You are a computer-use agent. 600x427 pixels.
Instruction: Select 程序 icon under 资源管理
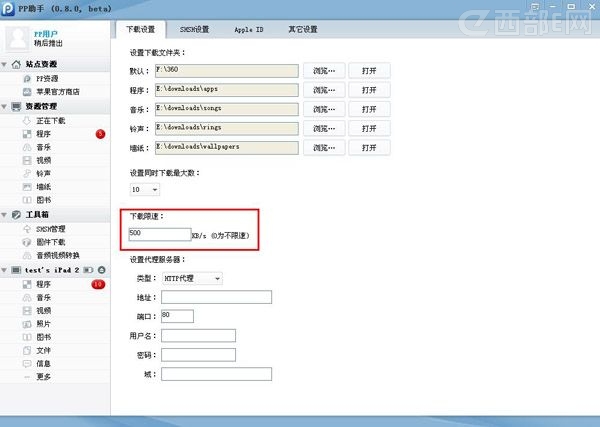click(x=27, y=134)
